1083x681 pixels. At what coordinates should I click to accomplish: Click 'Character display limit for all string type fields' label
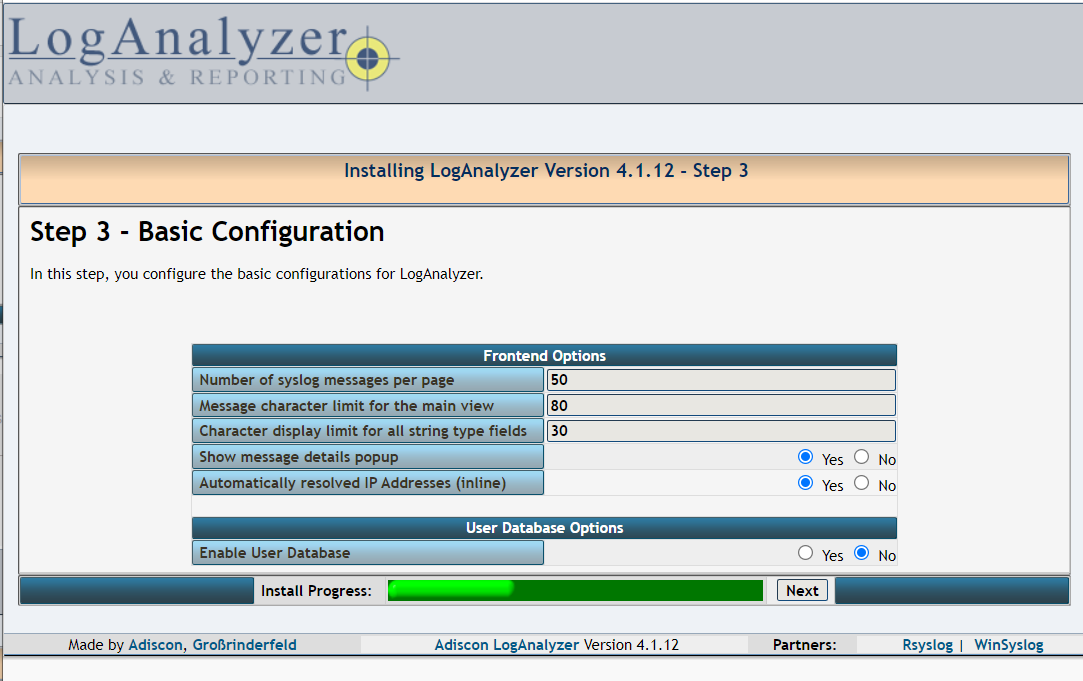[363, 431]
